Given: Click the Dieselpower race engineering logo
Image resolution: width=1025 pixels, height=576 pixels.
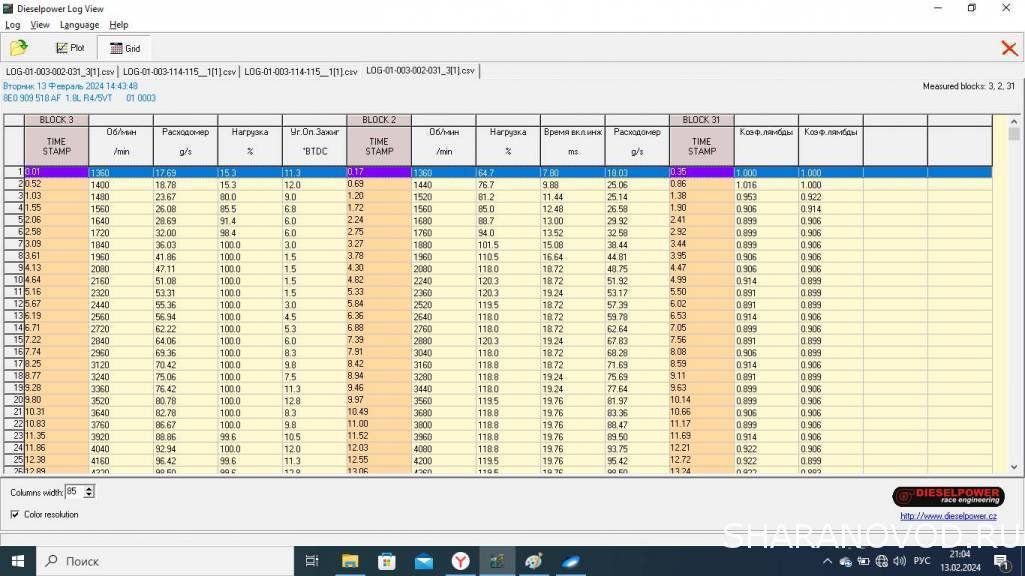Looking at the screenshot, I should click(948, 497).
